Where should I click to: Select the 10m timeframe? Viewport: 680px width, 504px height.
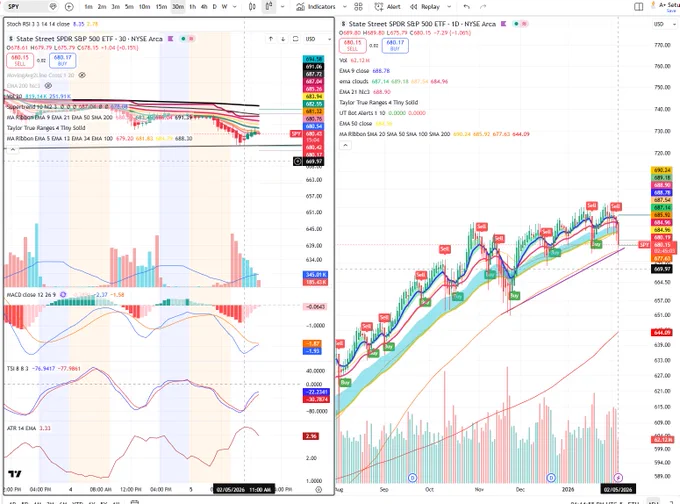144,7
